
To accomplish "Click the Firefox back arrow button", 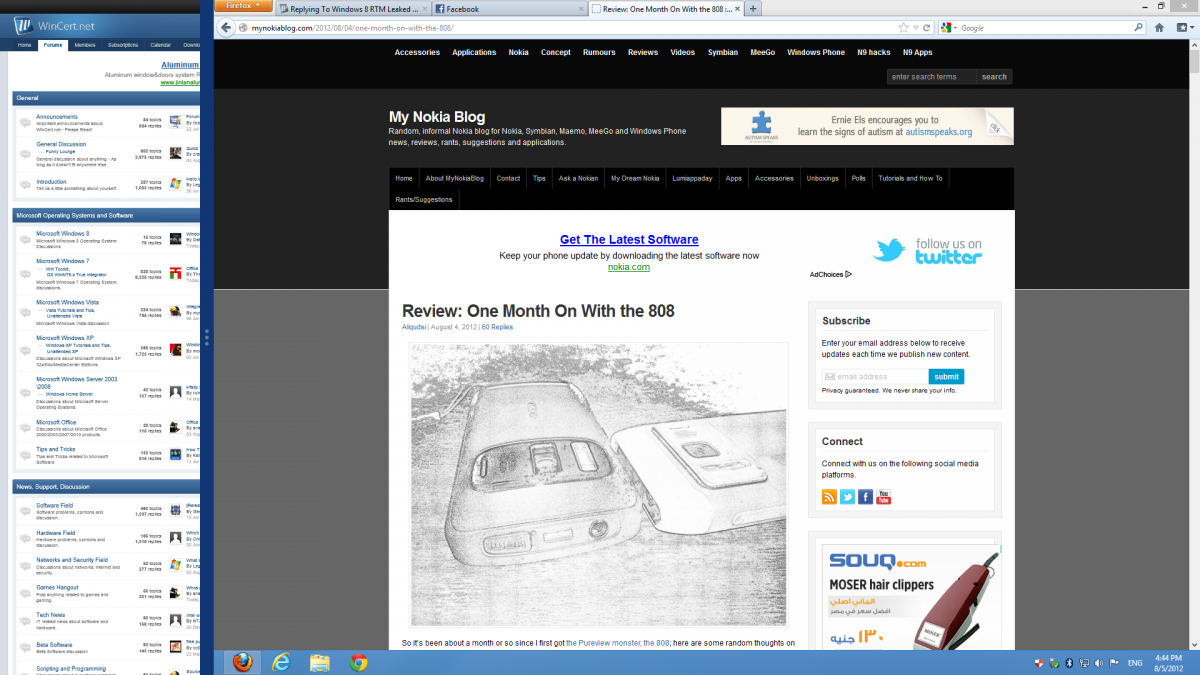I will [x=227, y=28].
